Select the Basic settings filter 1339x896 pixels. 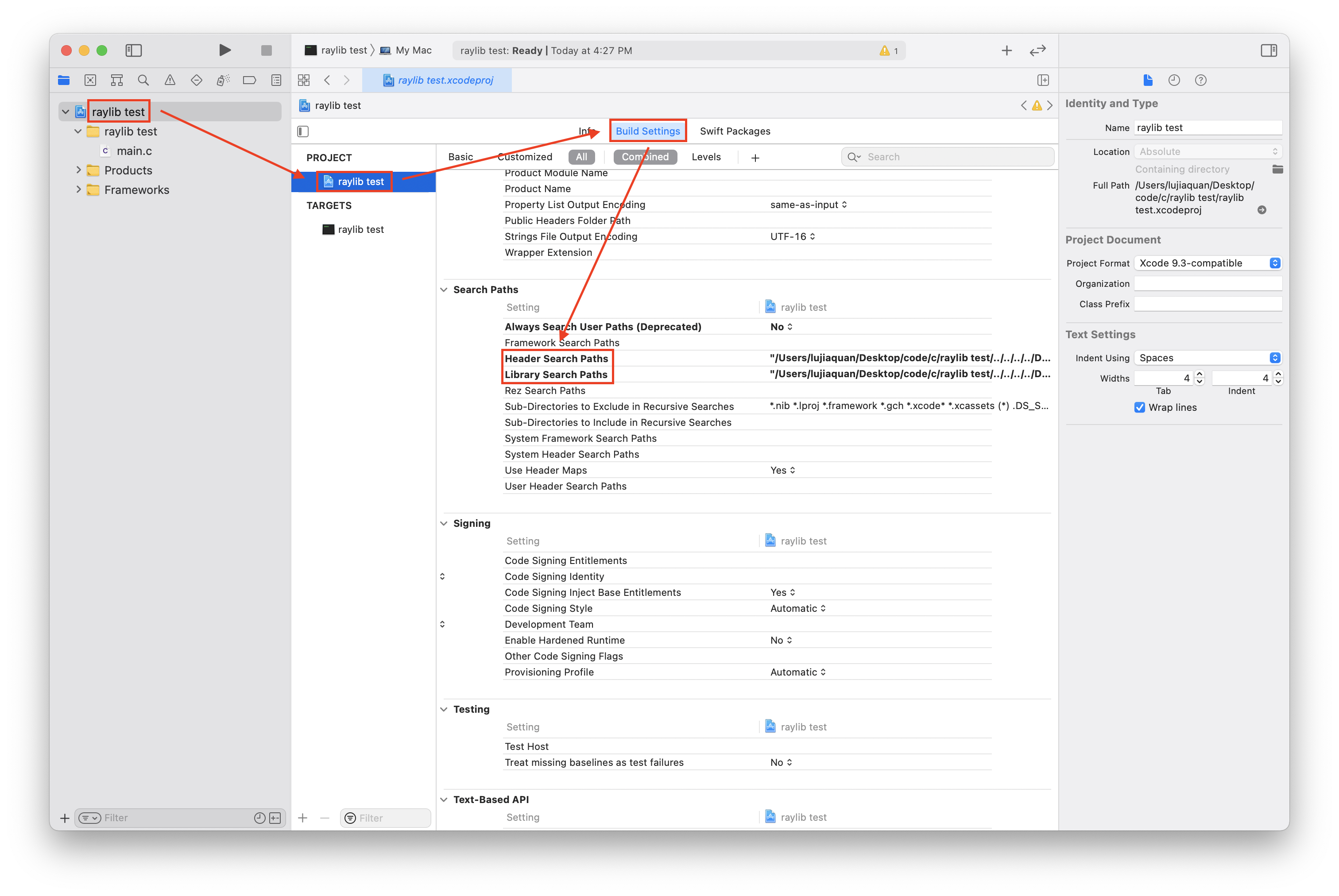coord(460,157)
